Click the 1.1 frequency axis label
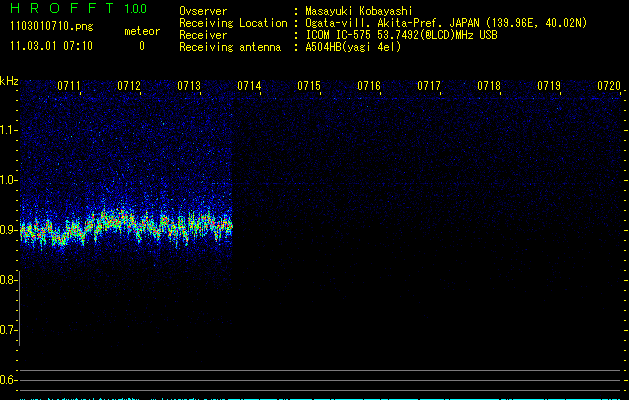The image size is (629, 400). pyautogui.click(x=8, y=130)
